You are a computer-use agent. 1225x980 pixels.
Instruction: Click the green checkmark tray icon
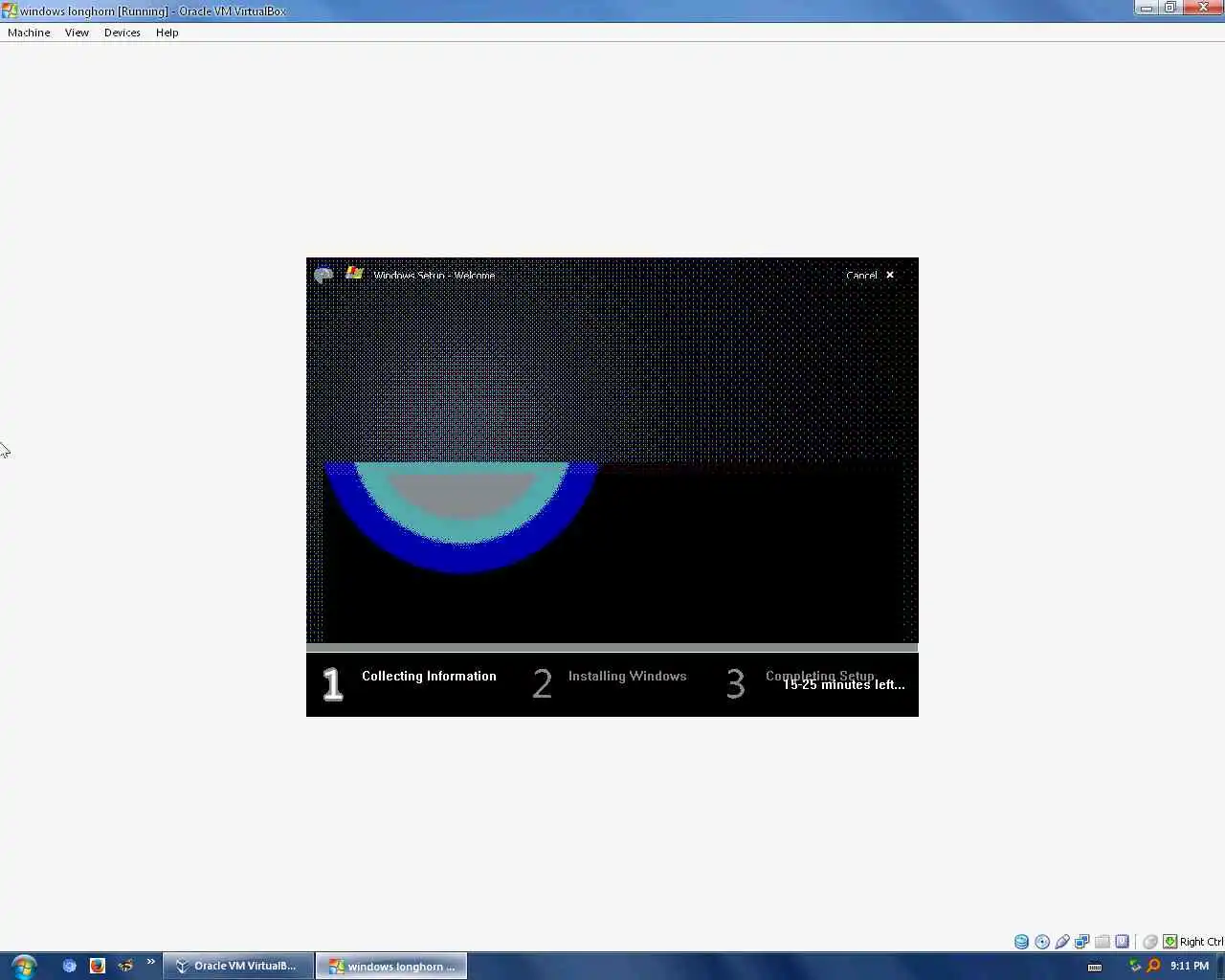pos(1135,966)
